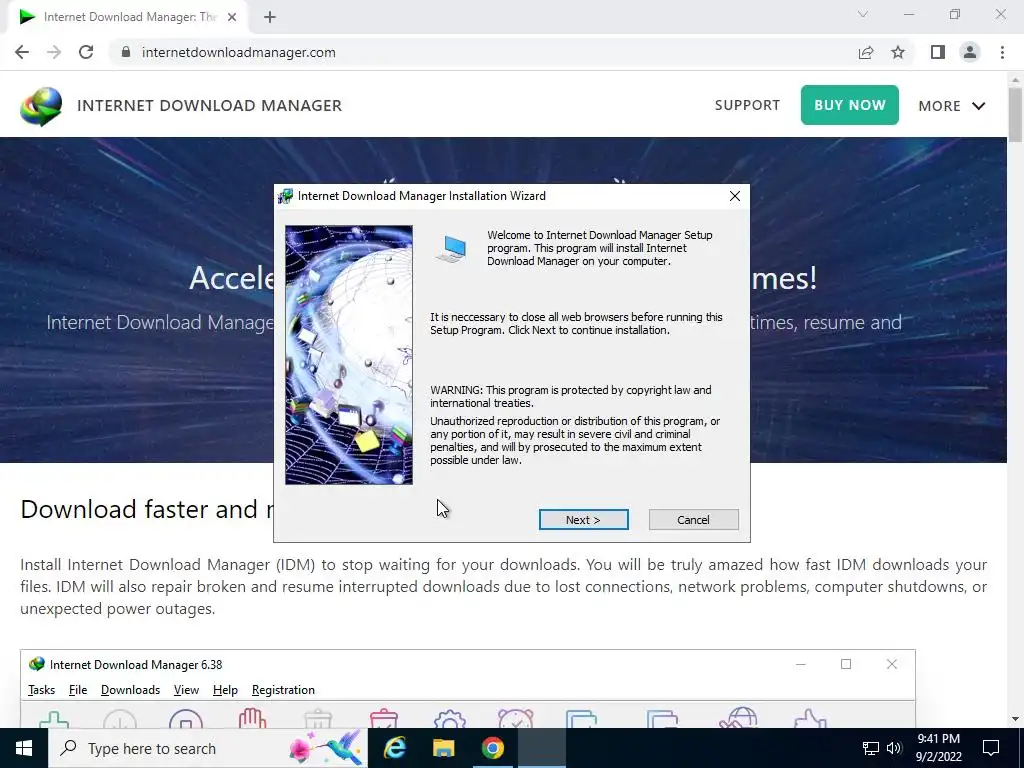
Task: Close the Installation Wizard dialog
Action: tap(735, 196)
